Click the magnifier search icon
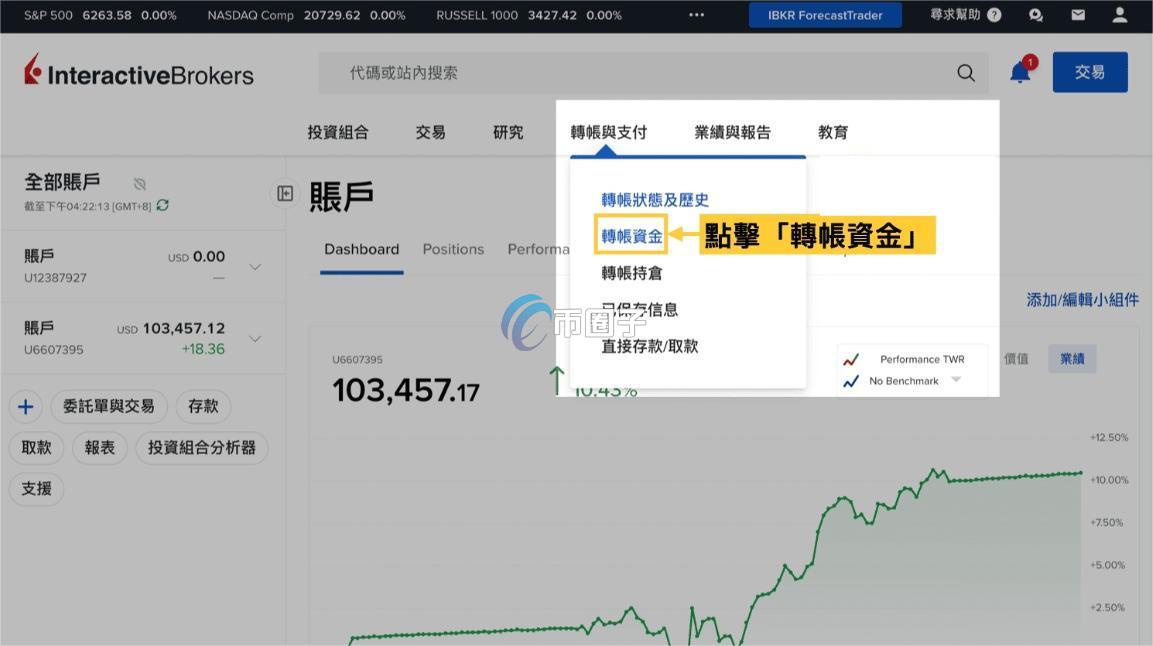Viewport: 1153px width, 646px height. 965,72
